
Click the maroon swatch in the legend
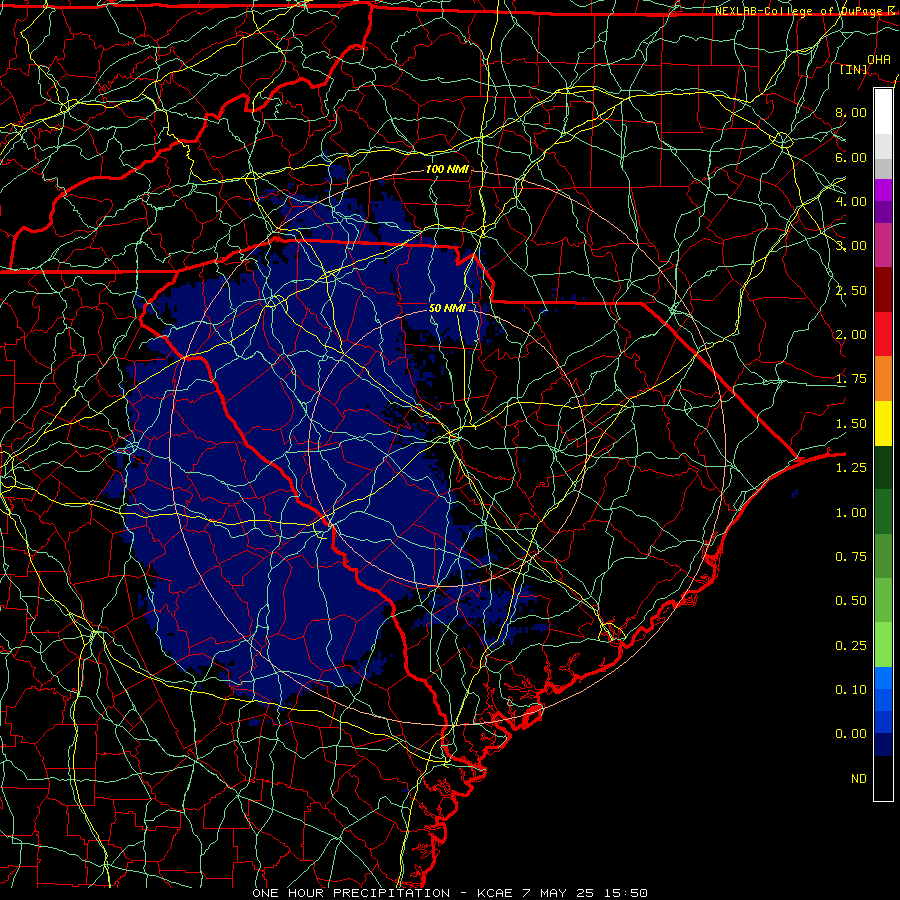click(883, 289)
